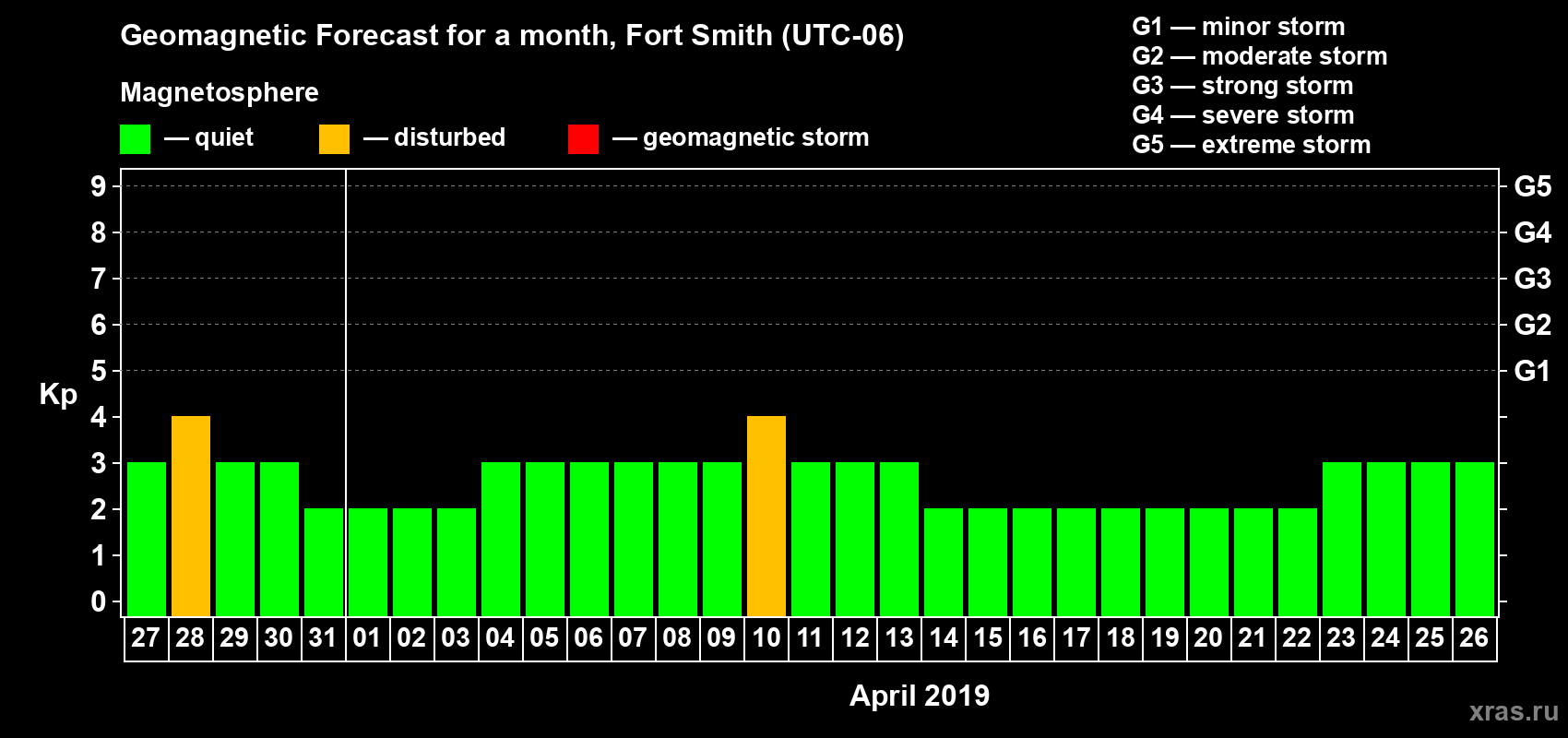Click the Kp axis value 9

pos(99,186)
